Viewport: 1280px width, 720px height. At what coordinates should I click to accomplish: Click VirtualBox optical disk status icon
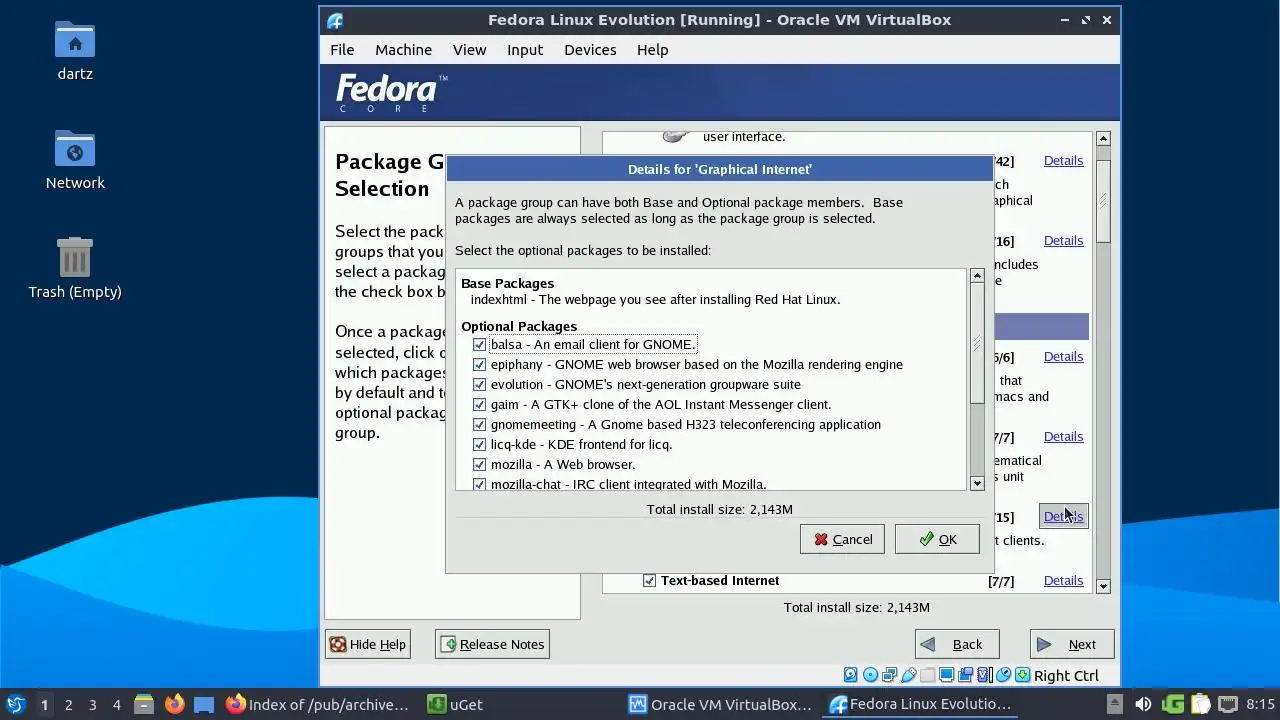870,675
